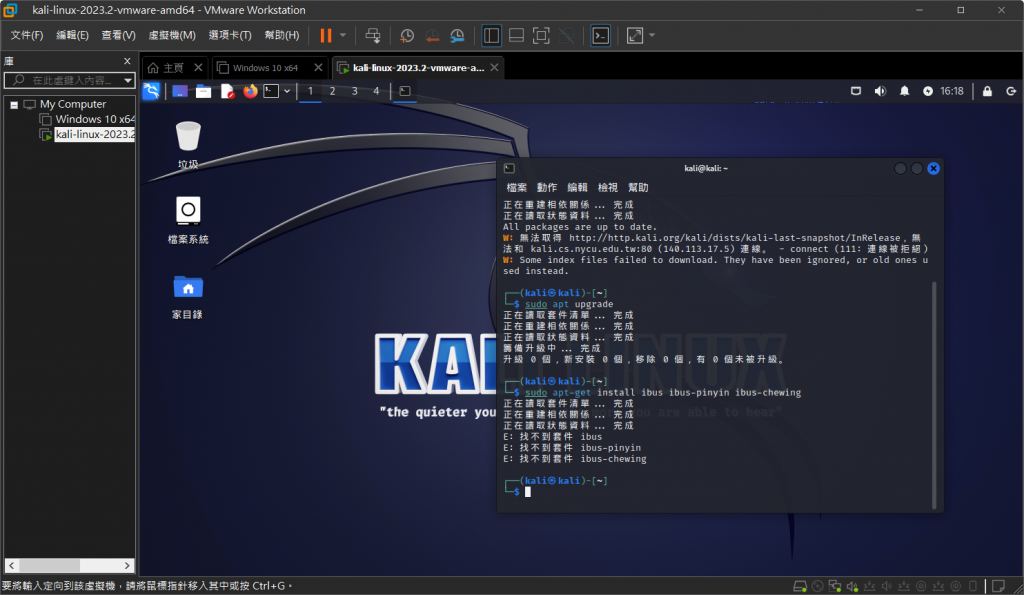
Task: Open the Kali power manager icon
Action: tap(928, 91)
